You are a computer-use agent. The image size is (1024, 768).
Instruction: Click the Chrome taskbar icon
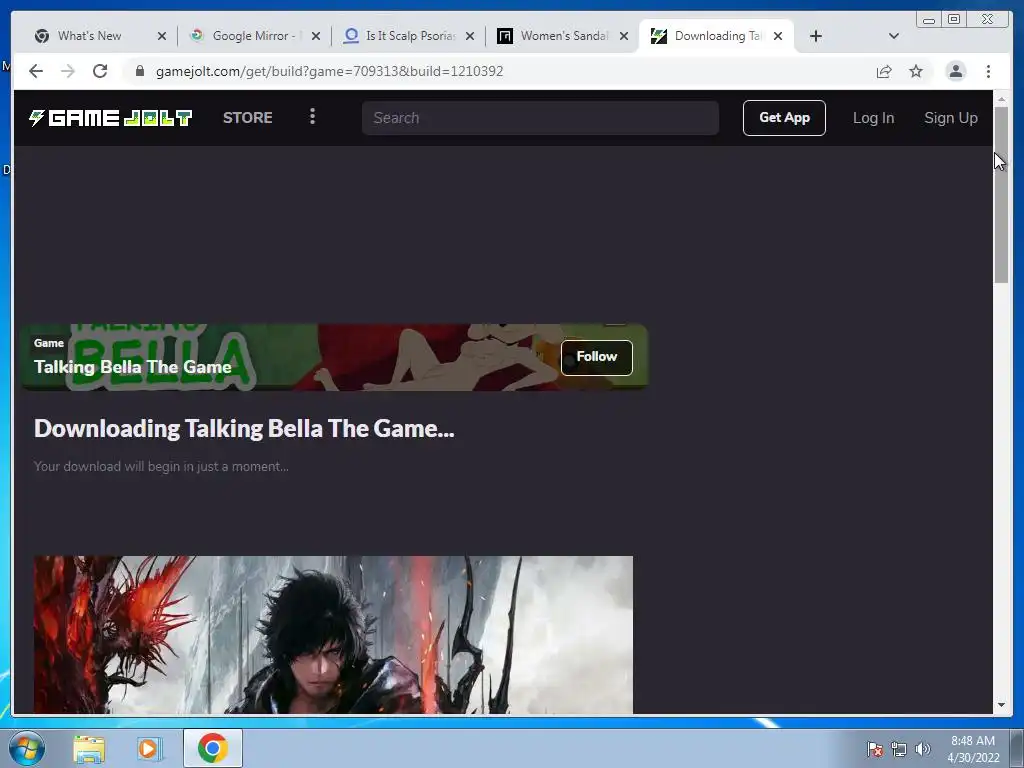(x=212, y=748)
